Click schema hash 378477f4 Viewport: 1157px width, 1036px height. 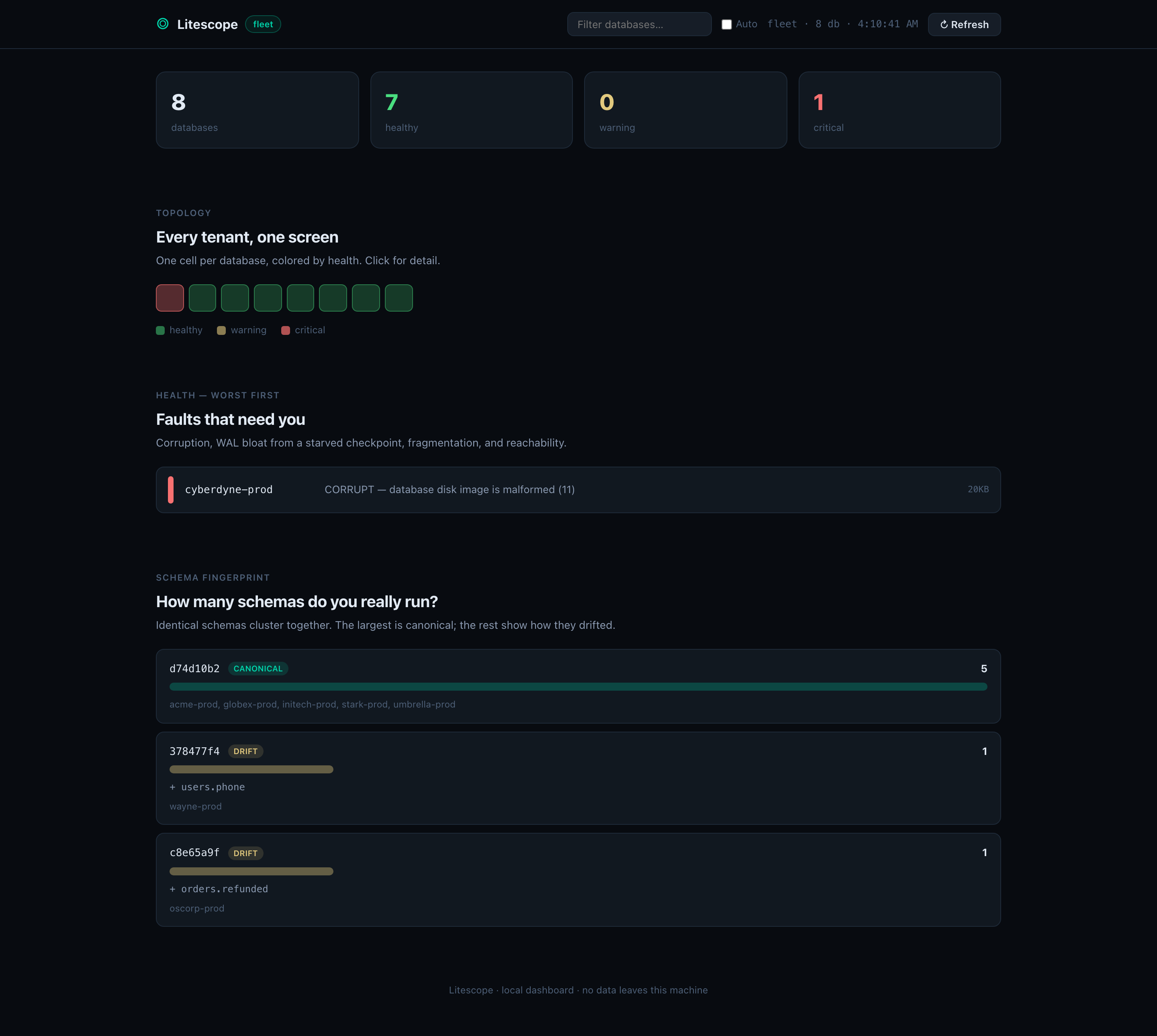click(x=194, y=751)
